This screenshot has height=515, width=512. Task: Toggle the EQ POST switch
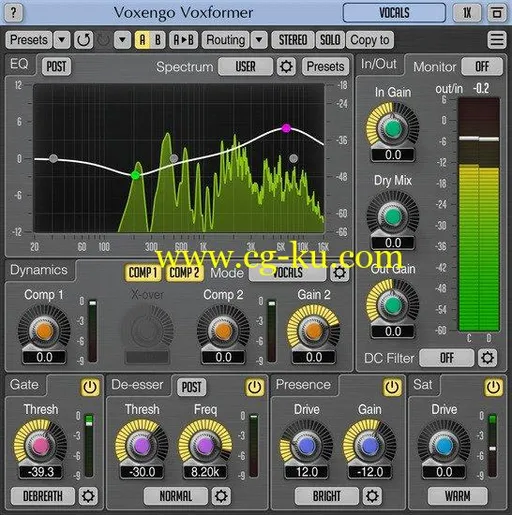coord(56,66)
